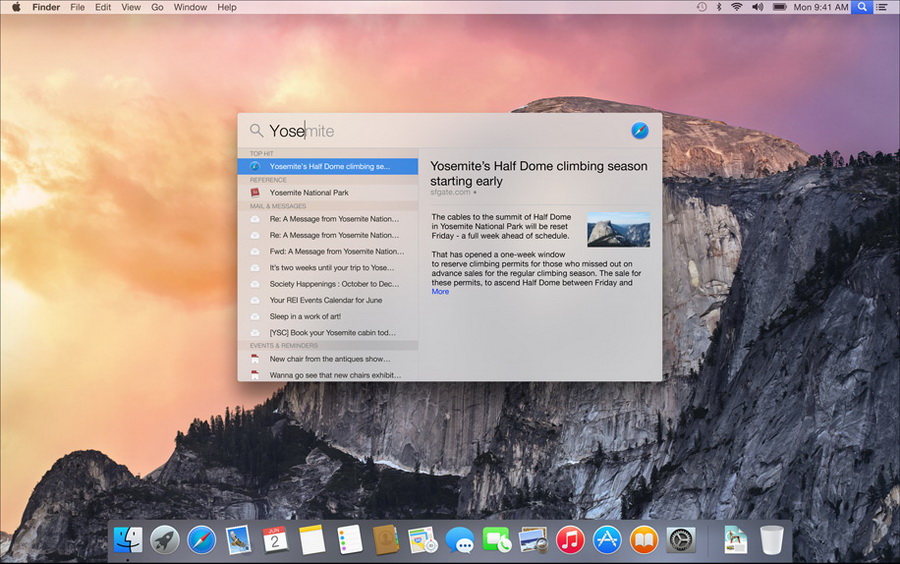The image size is (900, 564).
Task: Click the article headline in preview pane
Action: [x=538, y=173]
